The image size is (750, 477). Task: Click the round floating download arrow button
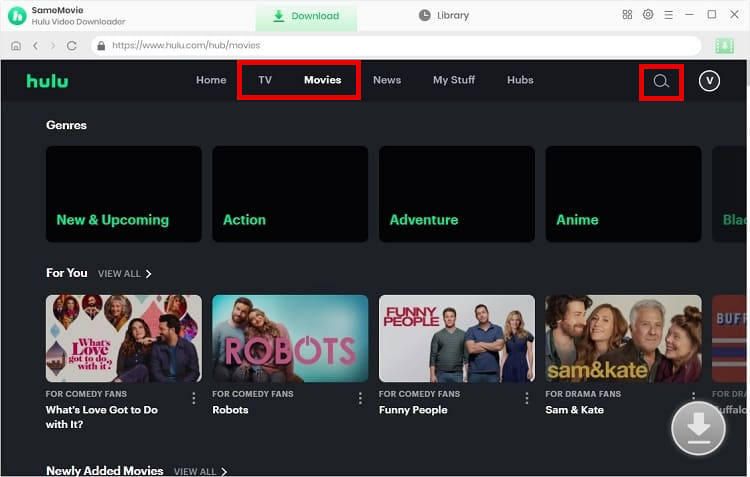(x=698, y=428)
